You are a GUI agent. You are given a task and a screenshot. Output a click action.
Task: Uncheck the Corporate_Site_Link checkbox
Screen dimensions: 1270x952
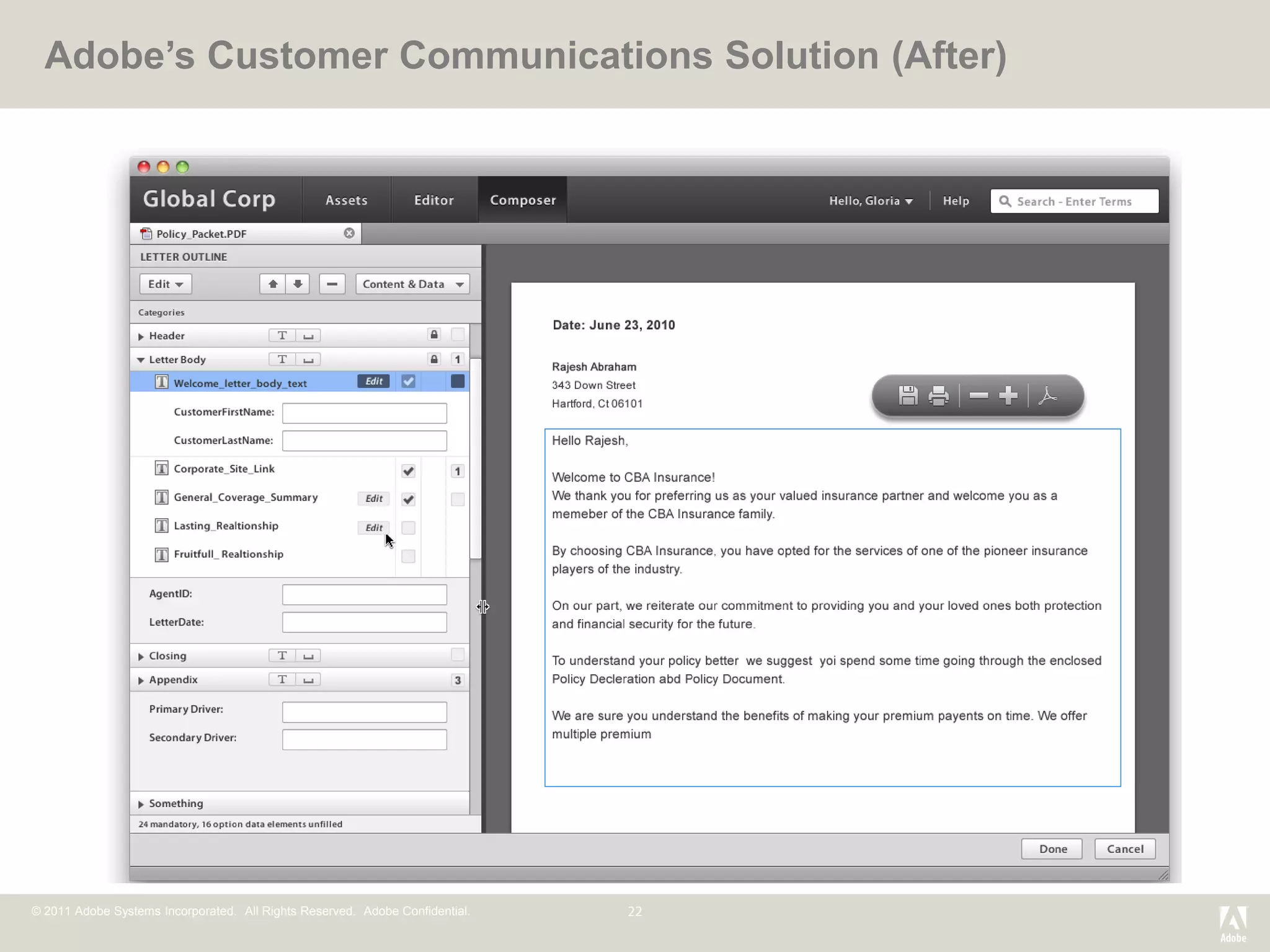pos(408,471)
